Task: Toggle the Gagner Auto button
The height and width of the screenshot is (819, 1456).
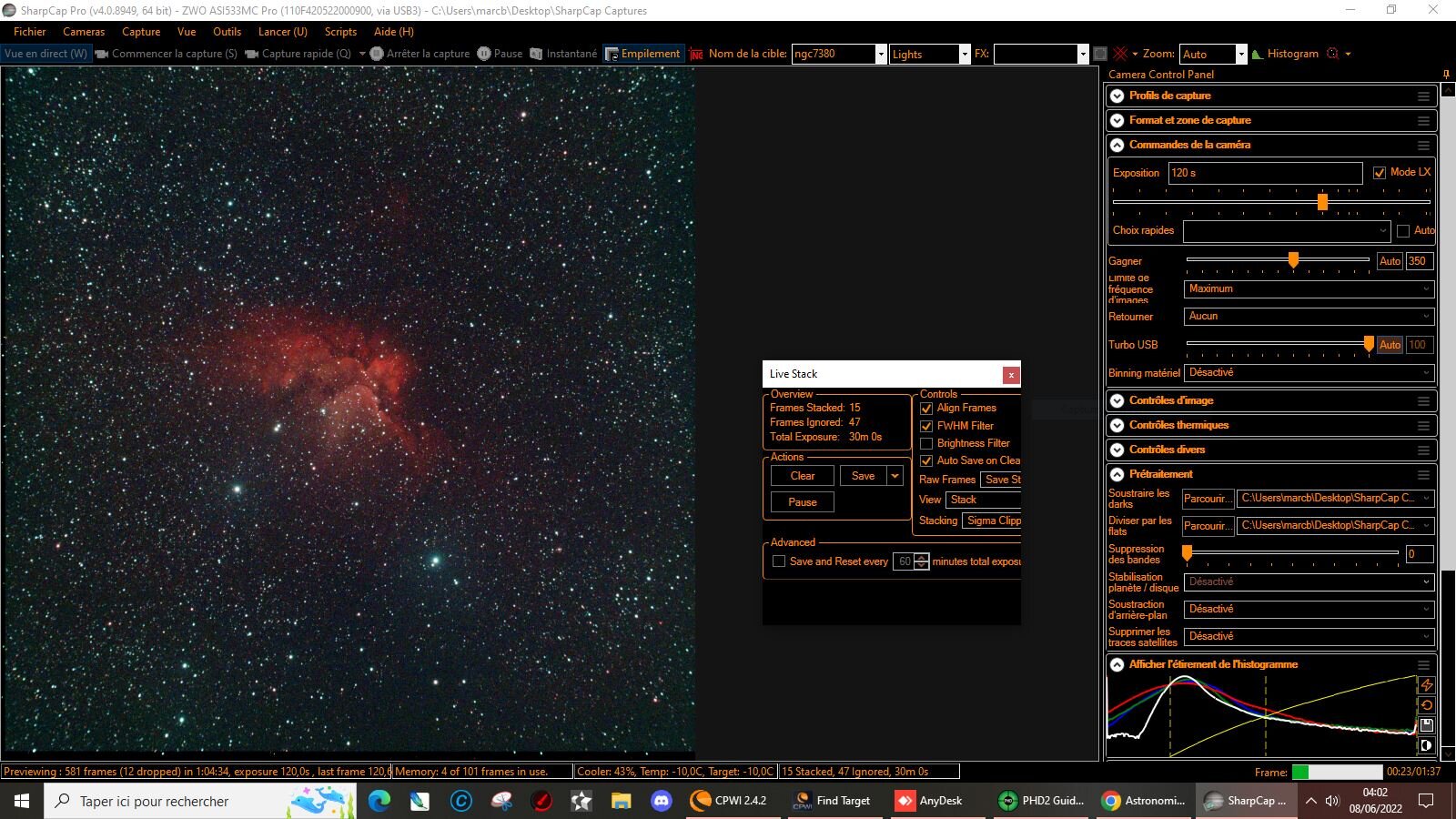Action: pyautogui.click(x=1390, y=261)
